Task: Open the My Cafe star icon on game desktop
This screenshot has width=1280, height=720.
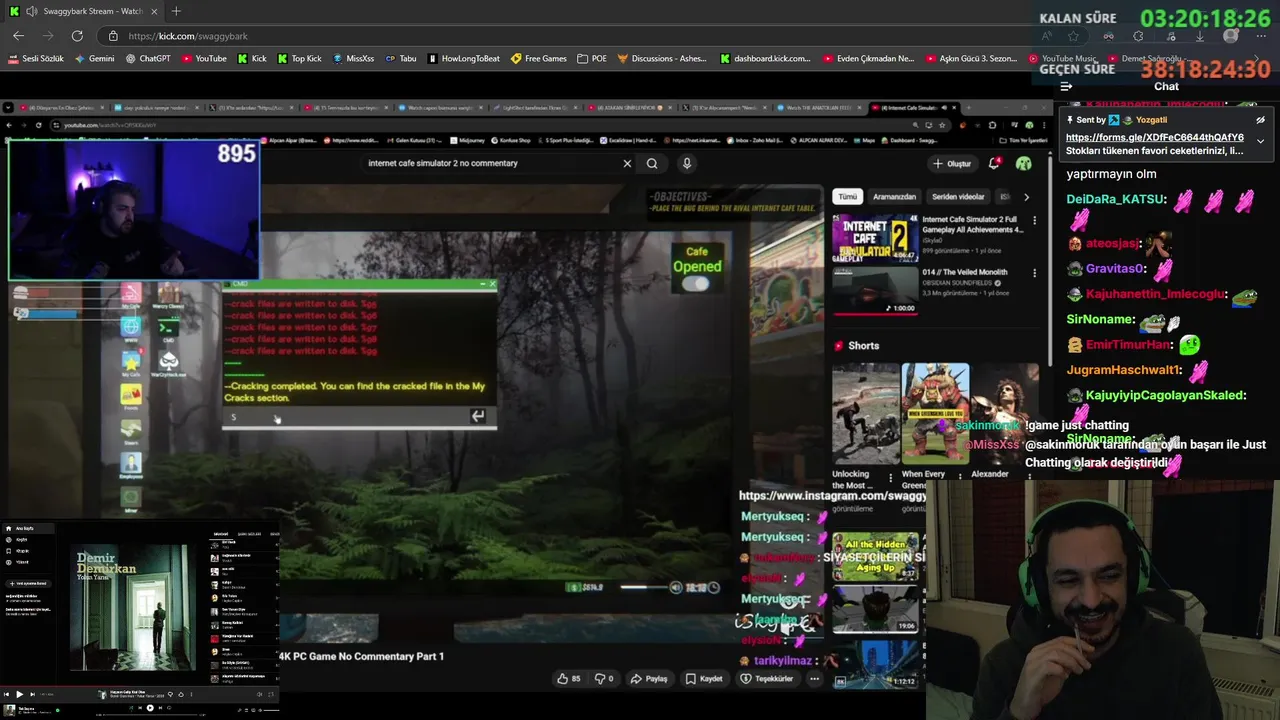Action: click(131, 361)
